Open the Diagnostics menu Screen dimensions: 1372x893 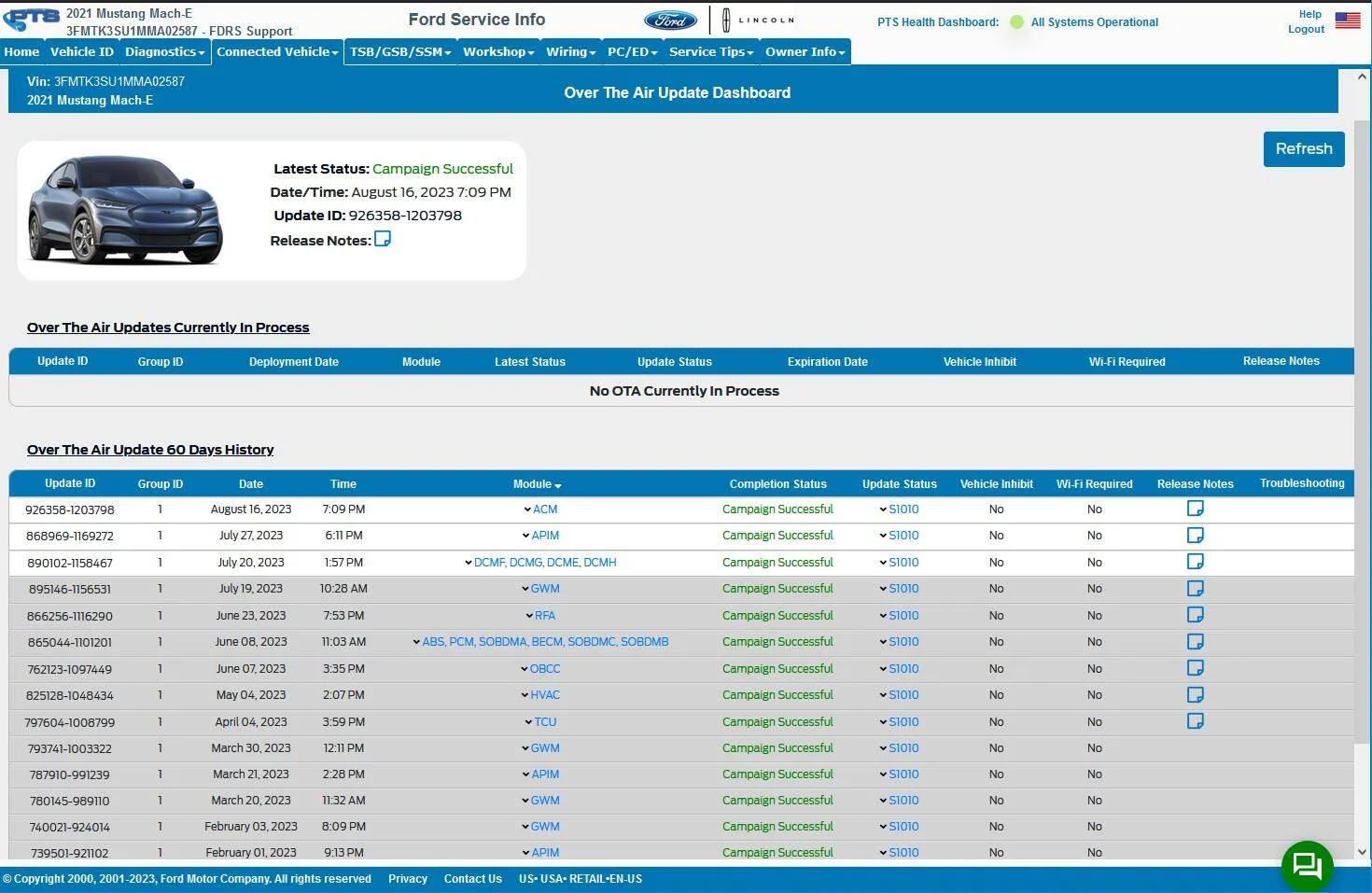[x=164, y=52]
